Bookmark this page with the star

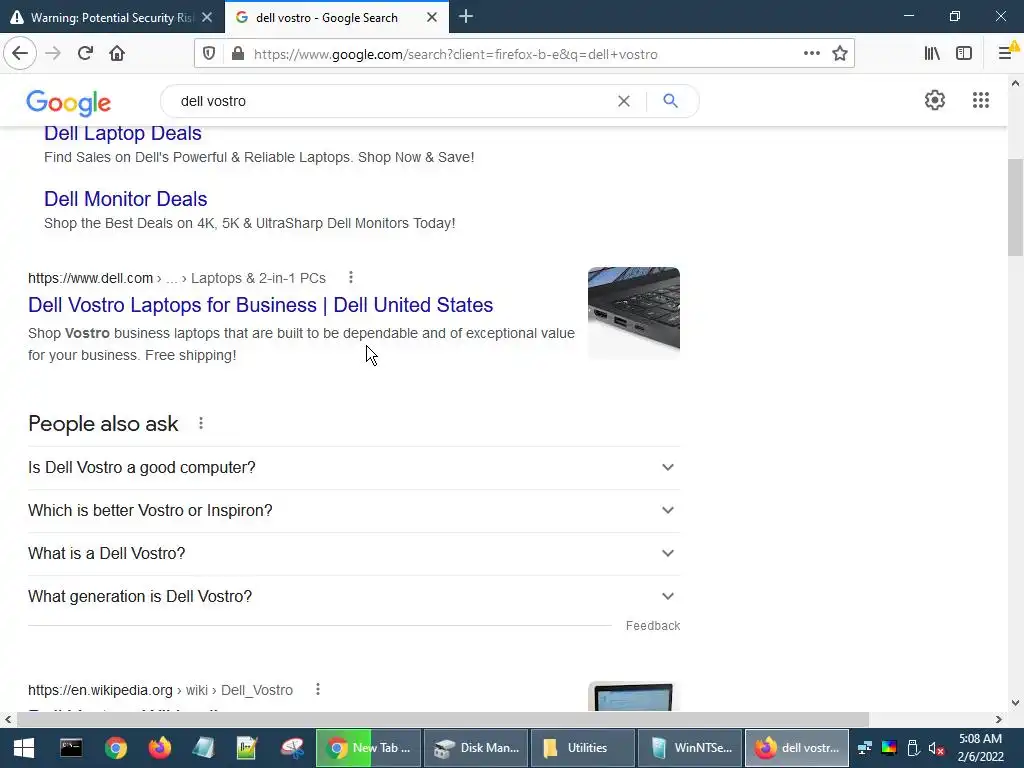(x=840, y=54)
